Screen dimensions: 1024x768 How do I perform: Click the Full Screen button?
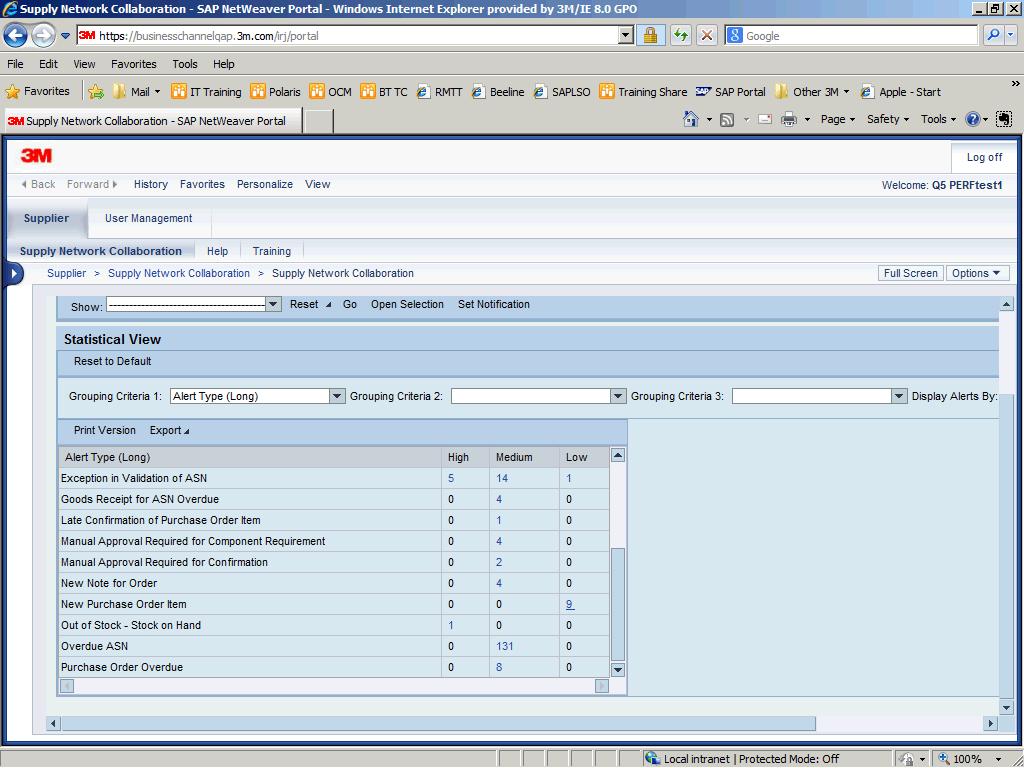click(x=910, y=273)
